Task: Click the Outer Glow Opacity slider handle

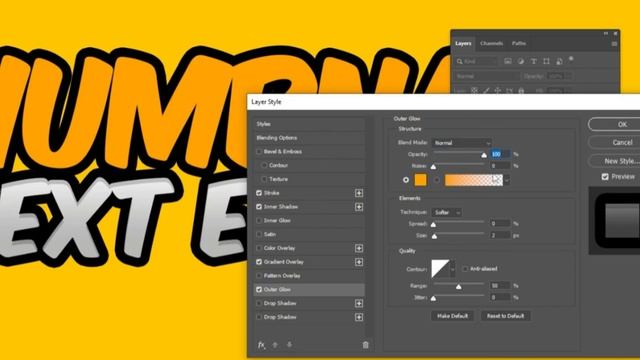Action: point(484,155)
